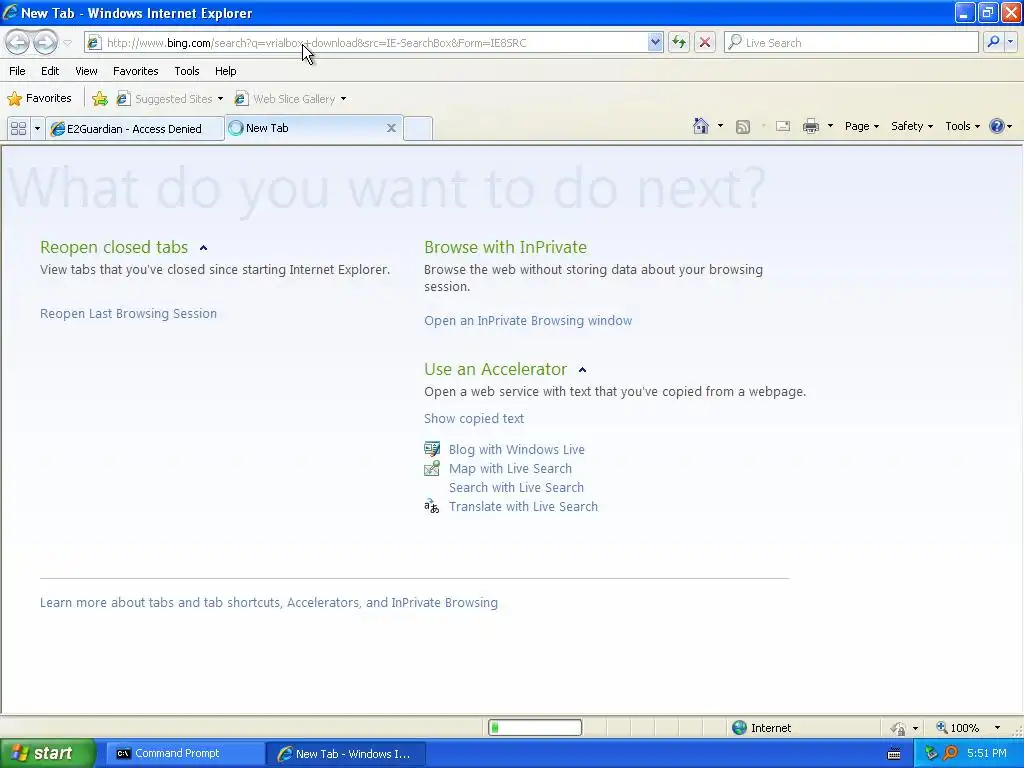Screen dimensions: 1024x768
Task: Click the Read Mail icon
Action: click(783, 127)
